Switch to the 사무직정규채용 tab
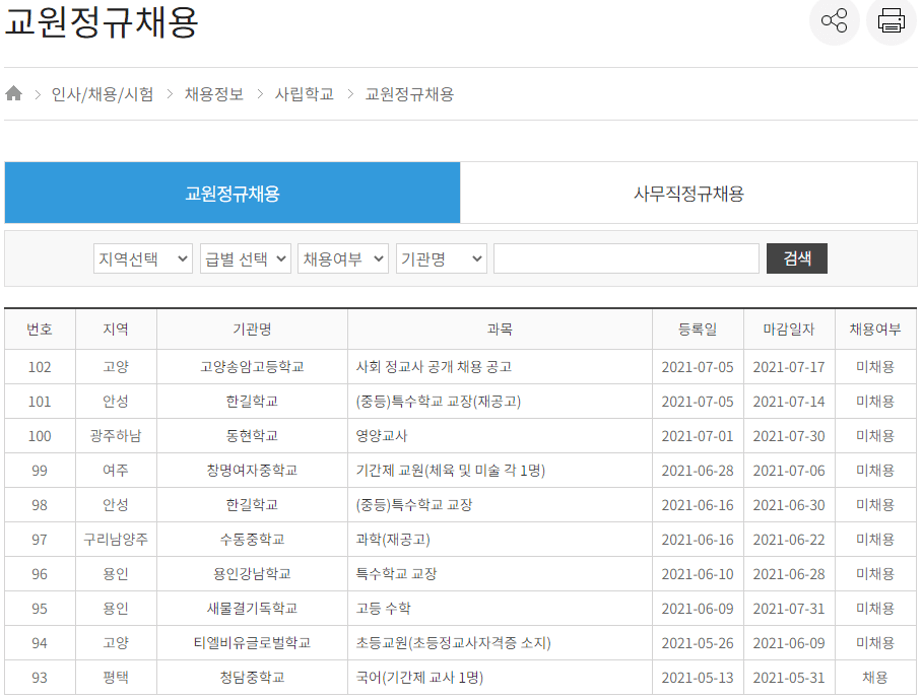The image size is (921, 697). [x=688, y=193]
